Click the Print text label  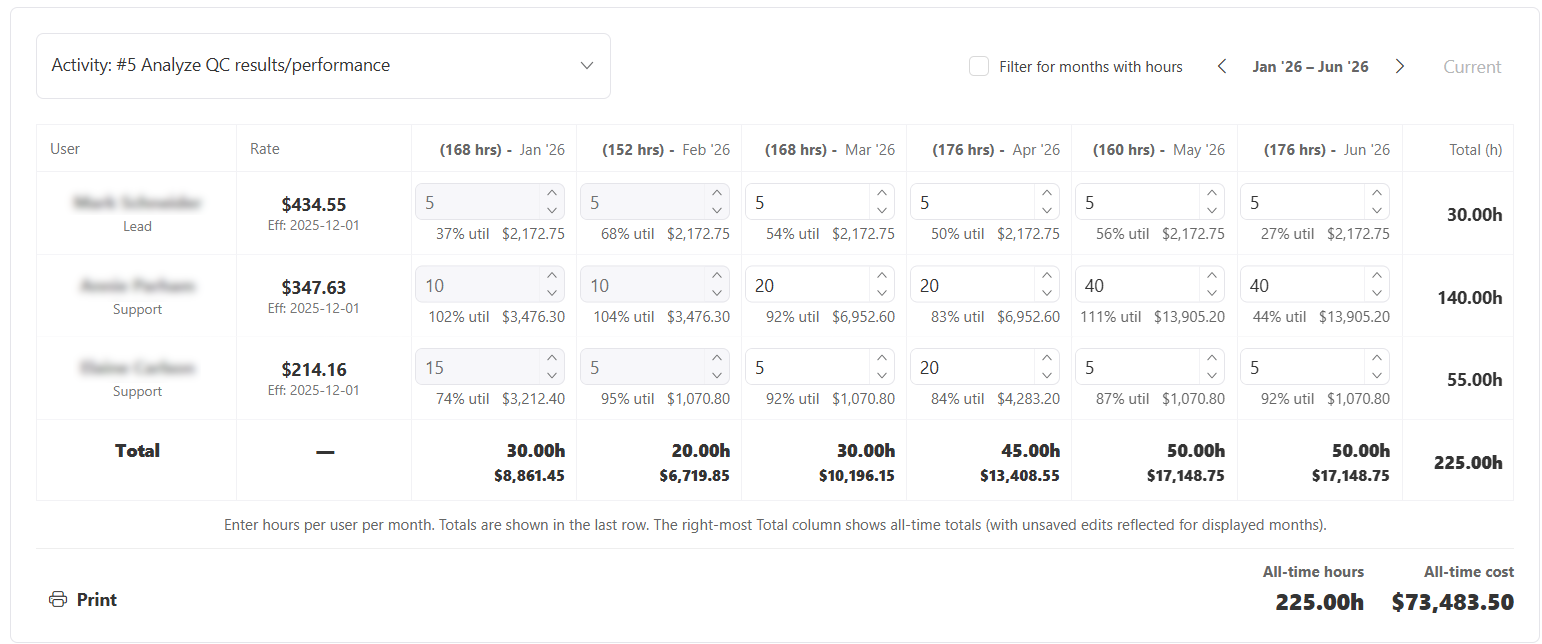[97, 599]
